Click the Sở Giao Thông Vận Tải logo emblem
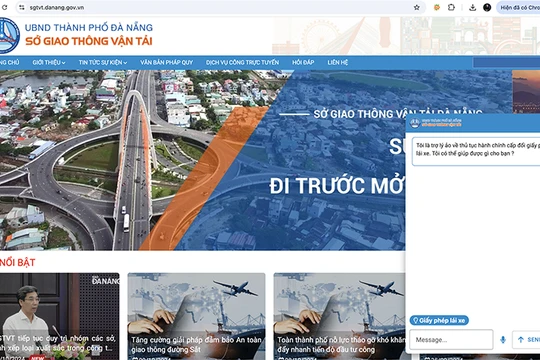Screen dimensions: 540x360 8,36
